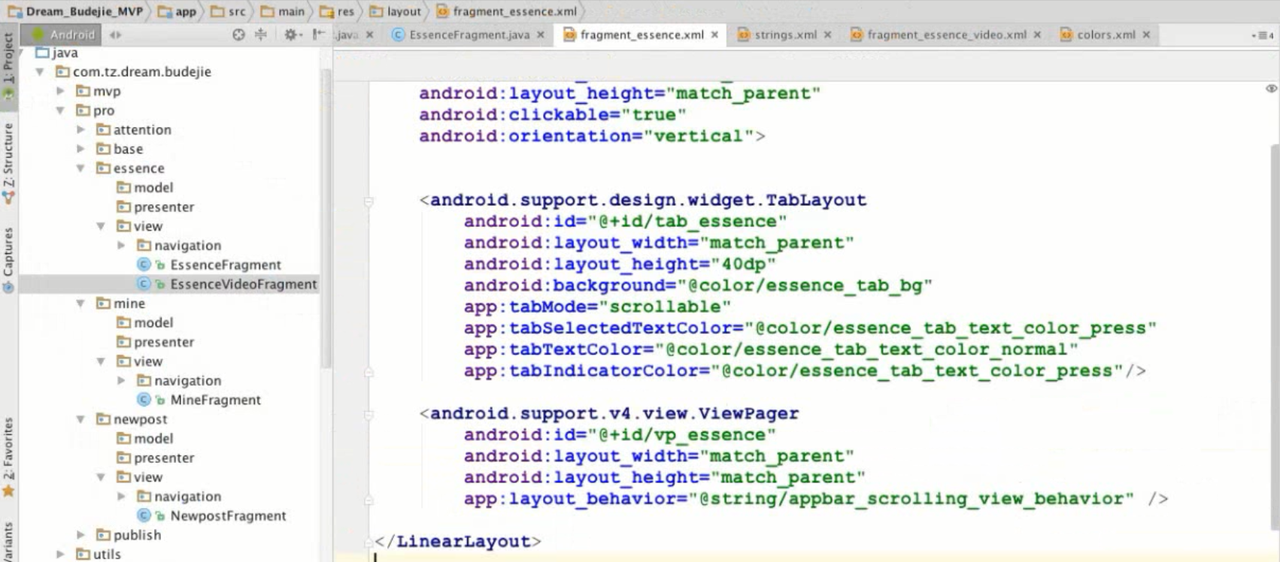1280x562 pixels.
Task: Collapse the com.tz.dream.budejie package
Action: point(40,72)
